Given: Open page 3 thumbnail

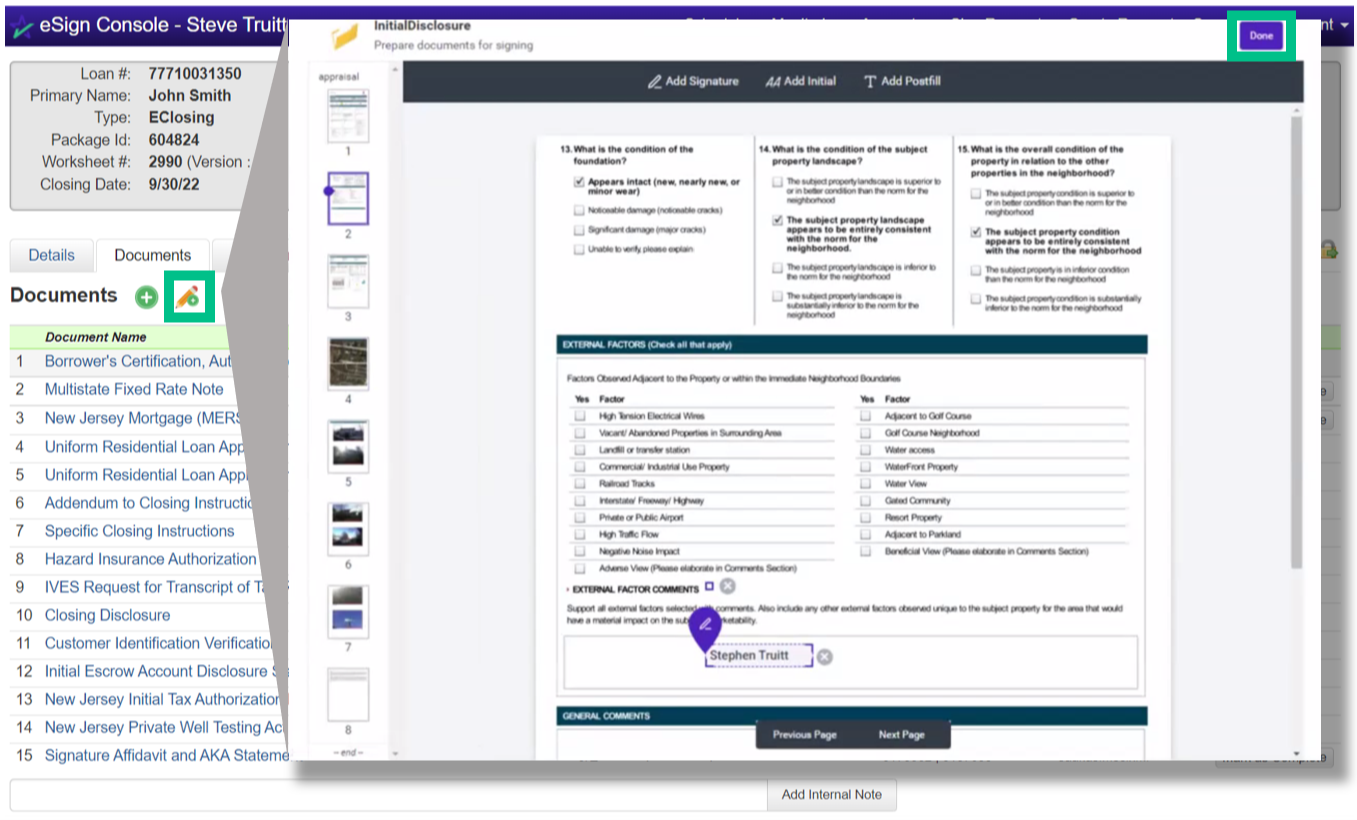Looking at the screenshot, I should (x=348, y=281).
